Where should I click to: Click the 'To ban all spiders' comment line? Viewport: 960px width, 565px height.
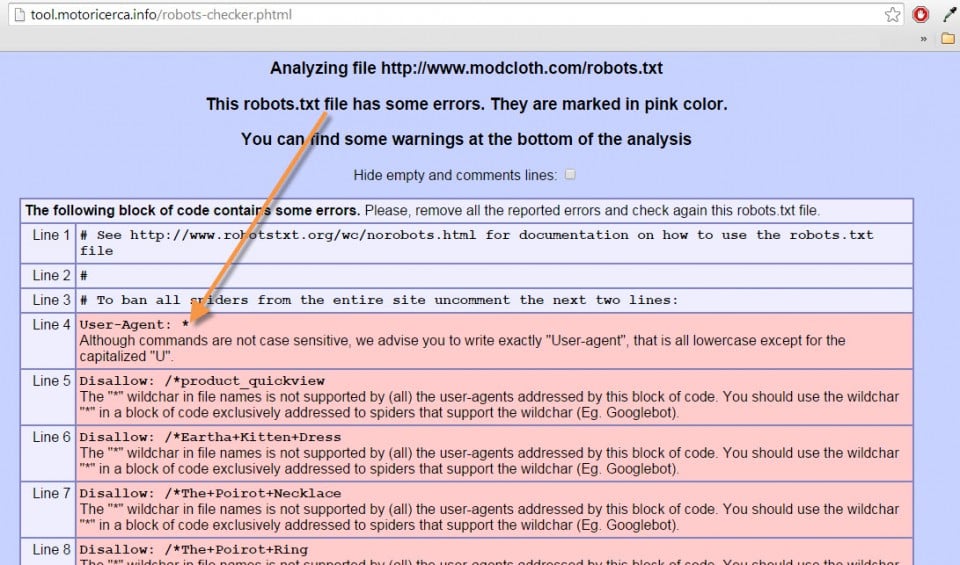[x=379, y=300]
